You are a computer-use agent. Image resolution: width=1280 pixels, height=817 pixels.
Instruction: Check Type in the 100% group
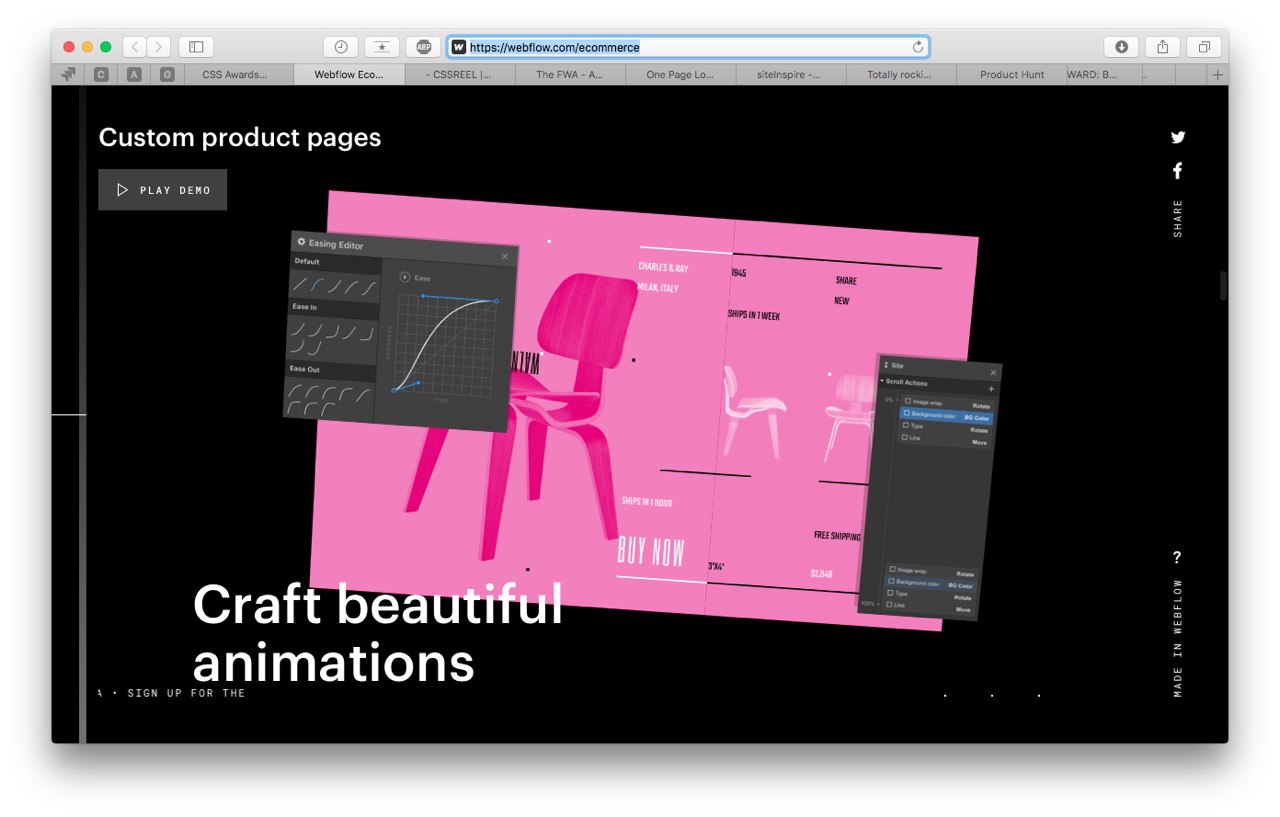(891, 593)
